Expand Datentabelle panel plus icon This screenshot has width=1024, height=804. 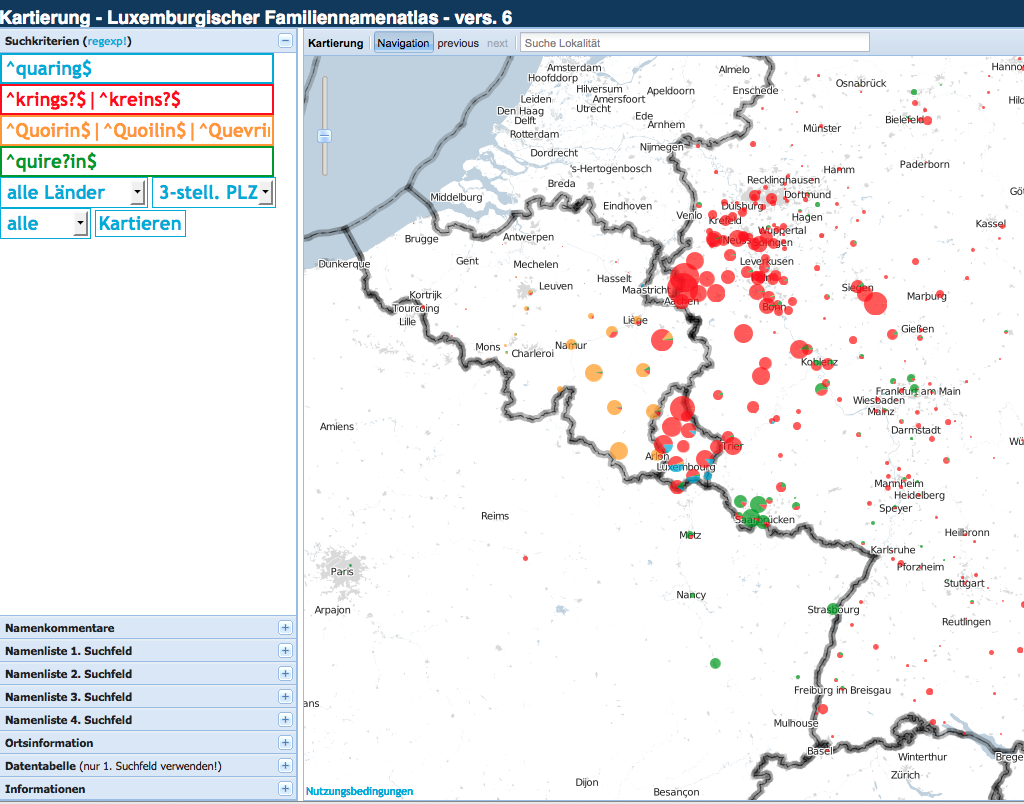pyautogui.click(x=285, y=766)
